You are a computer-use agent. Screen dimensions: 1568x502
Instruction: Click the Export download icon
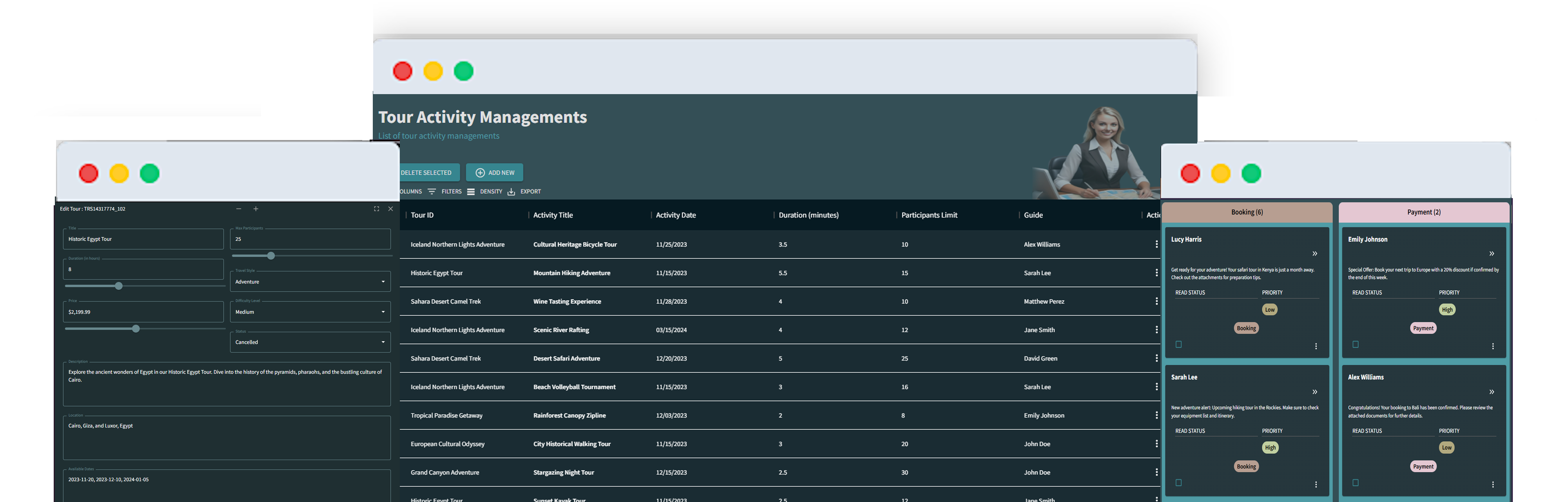coord(511,191)
